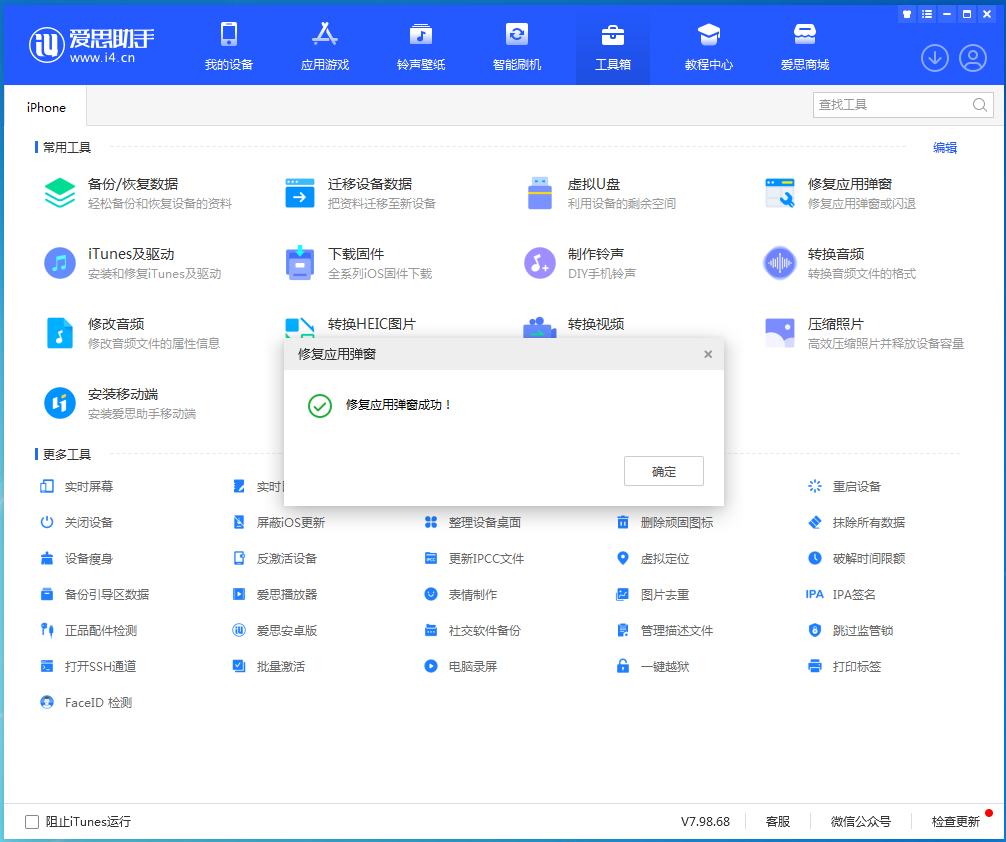Click the 查找工具 search field
The image size is (1006, 842).
tap(895, 104)
